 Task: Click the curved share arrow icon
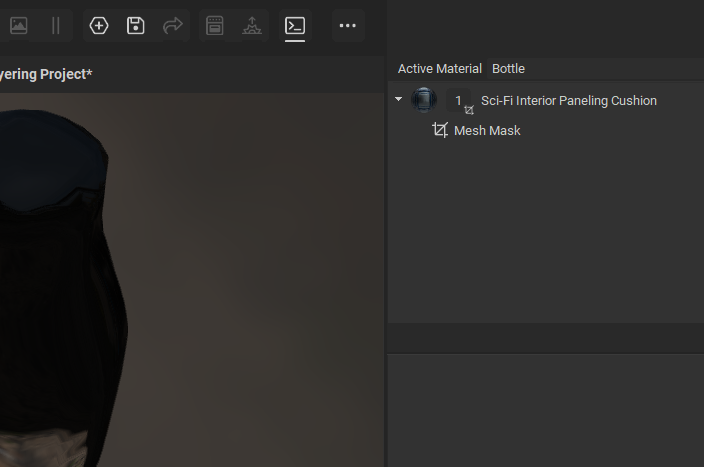pos(173,26)
